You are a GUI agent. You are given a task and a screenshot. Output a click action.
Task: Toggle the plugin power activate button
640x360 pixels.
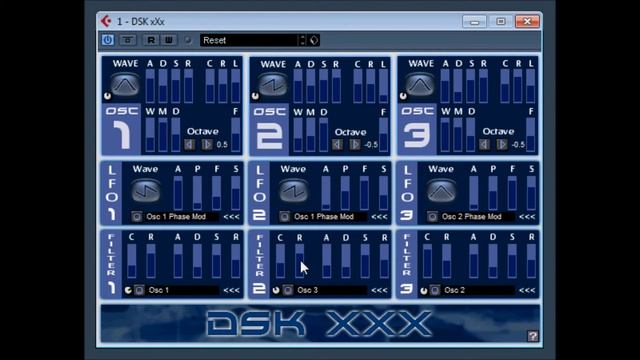point(108,40)
